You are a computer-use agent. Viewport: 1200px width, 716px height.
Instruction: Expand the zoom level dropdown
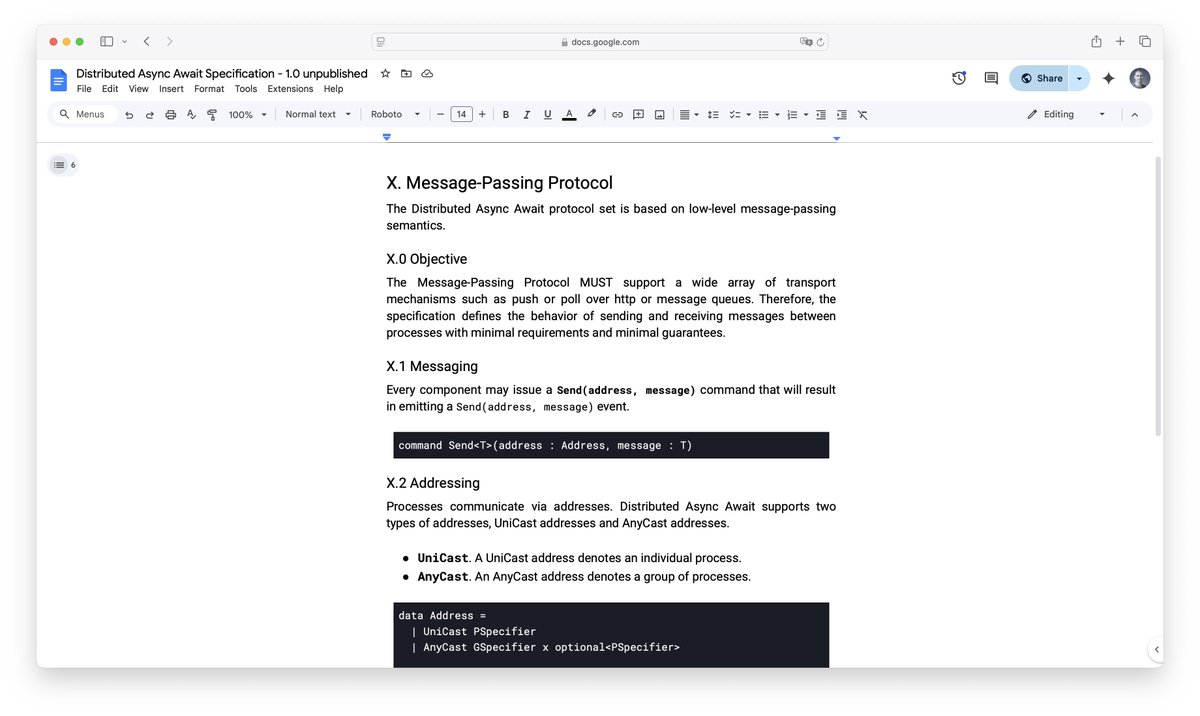pos(246,114)
